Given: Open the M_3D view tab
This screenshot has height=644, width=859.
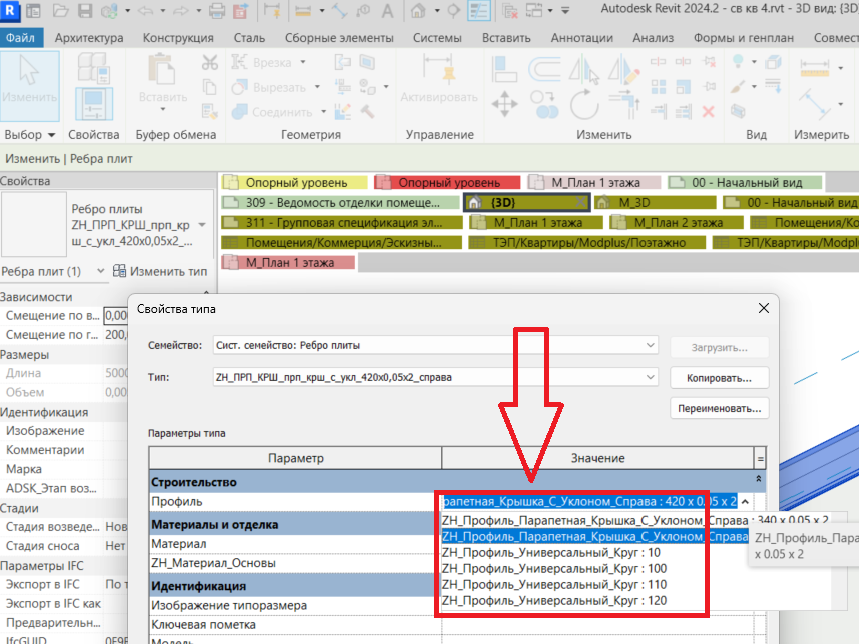Looking at the screenshot, I should (x=655, y=203).
